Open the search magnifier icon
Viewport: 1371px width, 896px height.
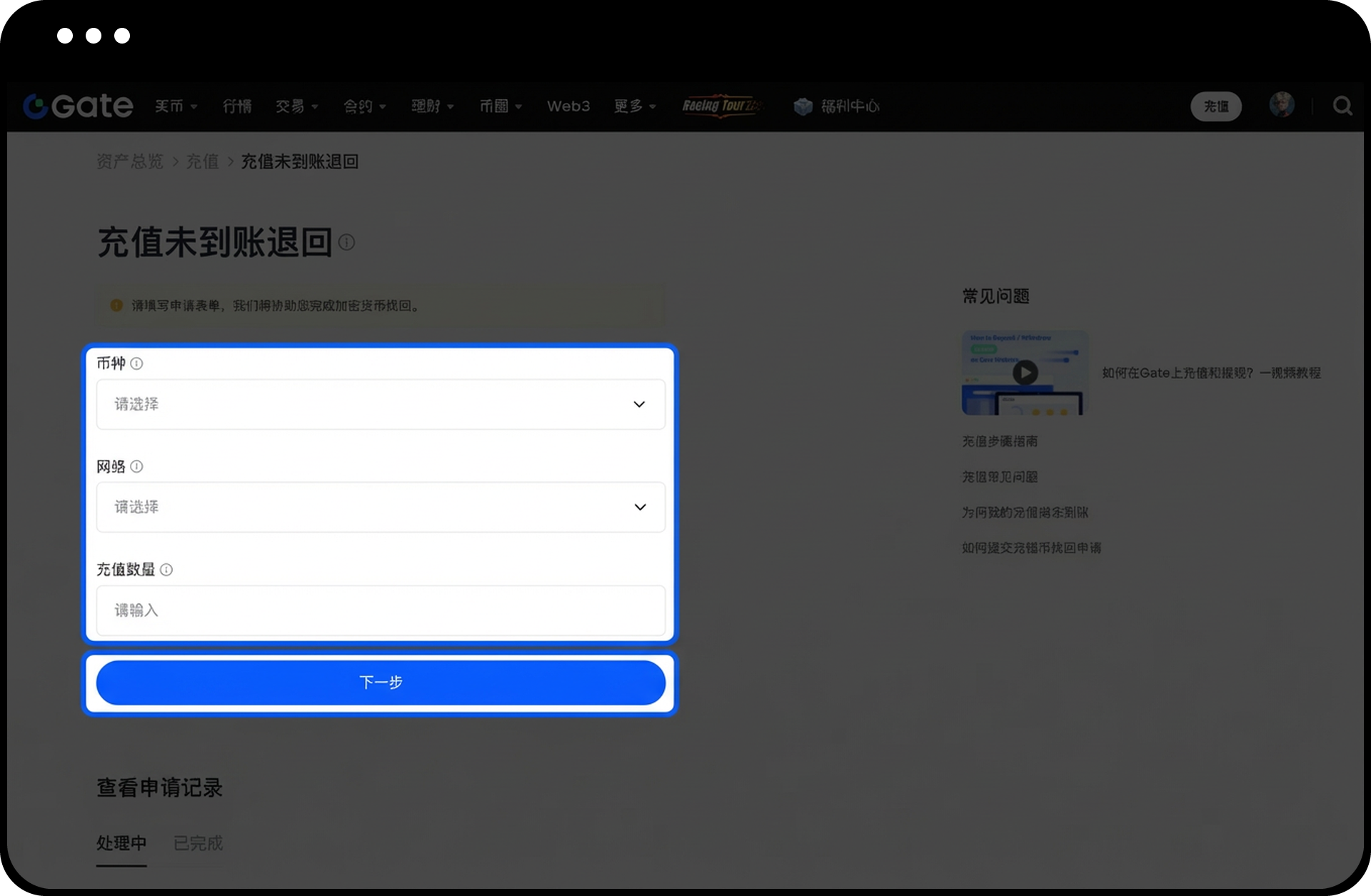(1342, 106)
